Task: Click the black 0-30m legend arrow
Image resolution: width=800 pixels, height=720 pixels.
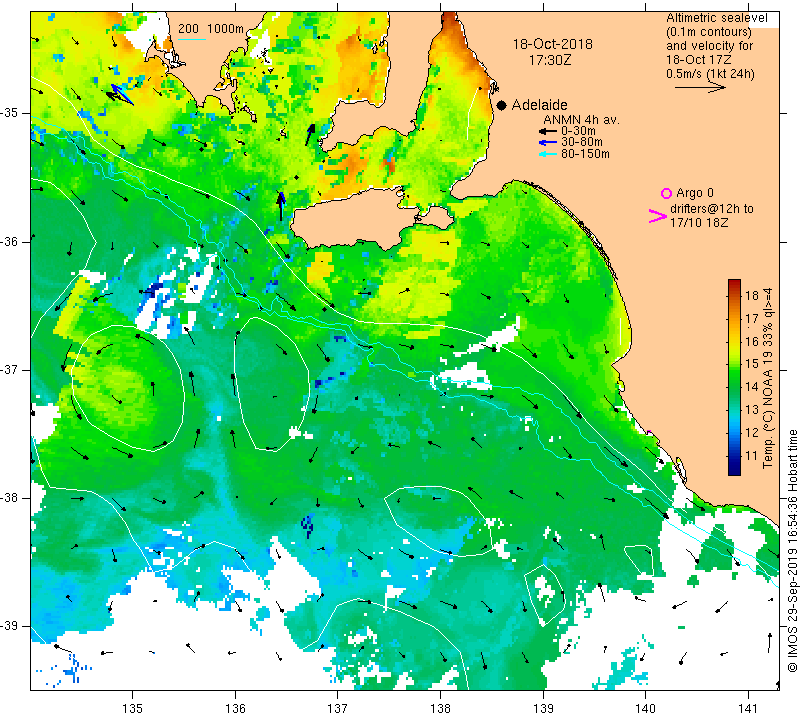Action: [x=548, y=132]
